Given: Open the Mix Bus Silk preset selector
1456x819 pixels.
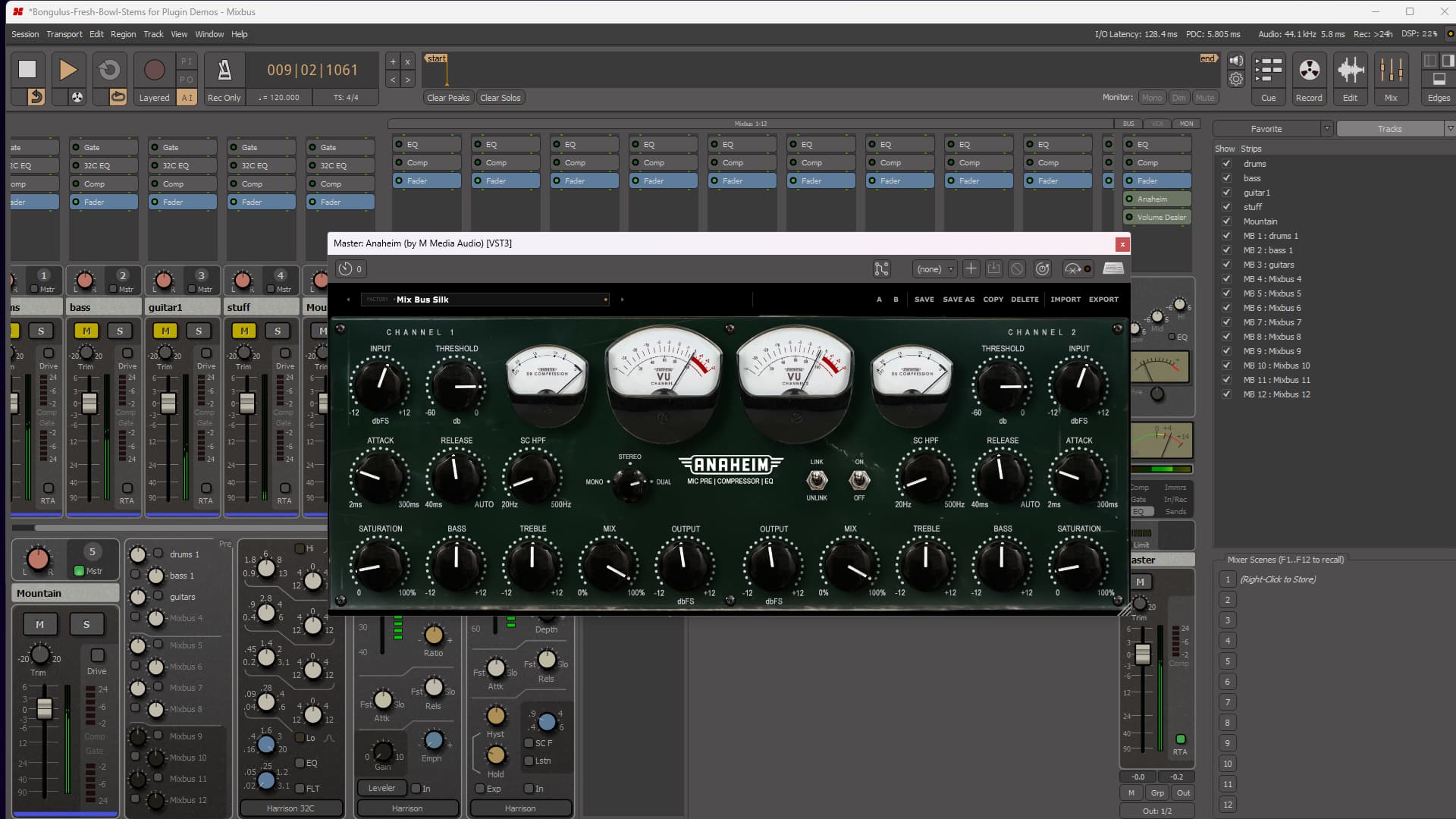Looking at the screenshot, I should (485, 300).
